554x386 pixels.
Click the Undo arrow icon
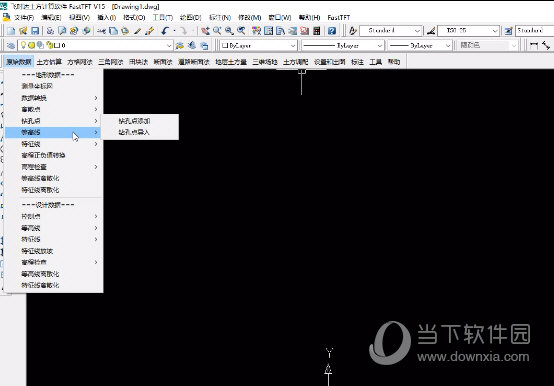(165, 31)
